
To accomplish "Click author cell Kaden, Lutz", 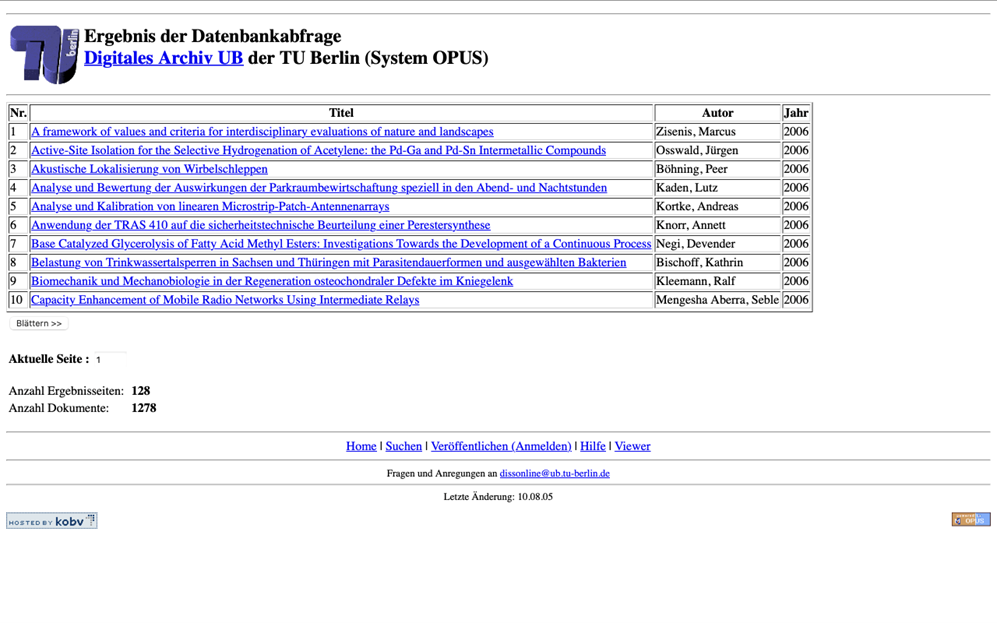I will coord(717,188).
